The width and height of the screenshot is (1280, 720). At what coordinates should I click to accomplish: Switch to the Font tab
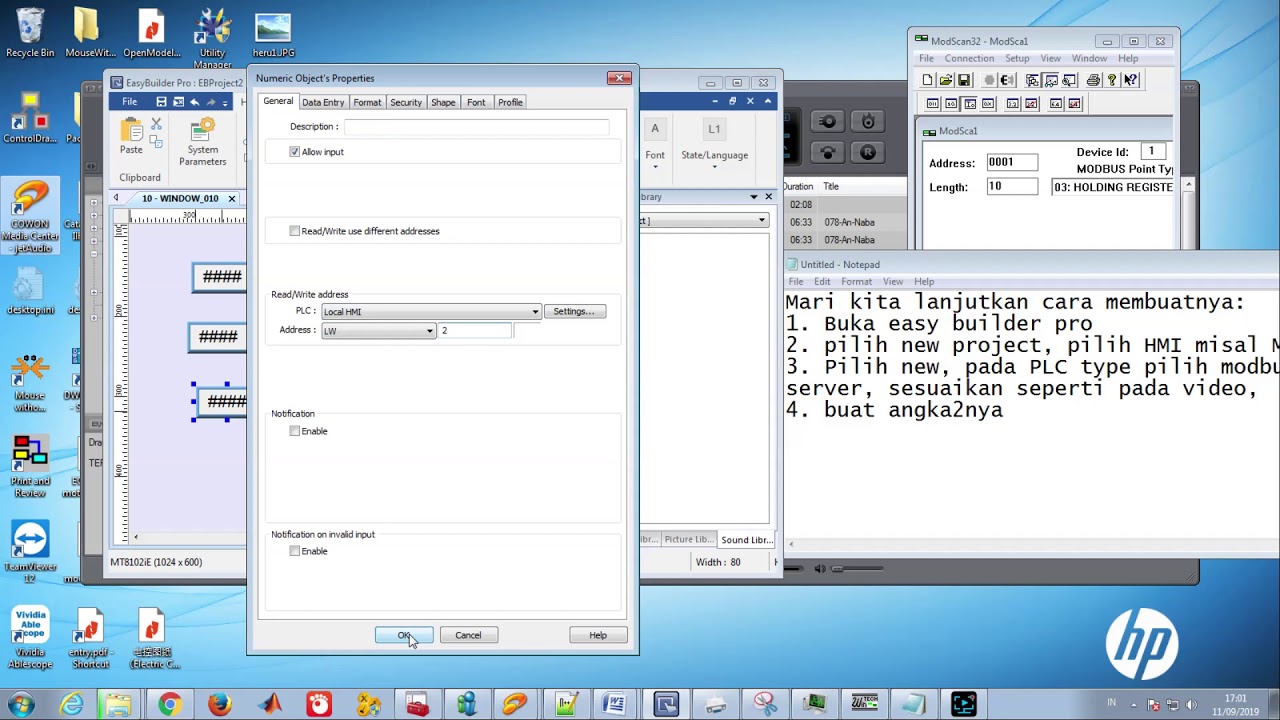click(476, 102)
